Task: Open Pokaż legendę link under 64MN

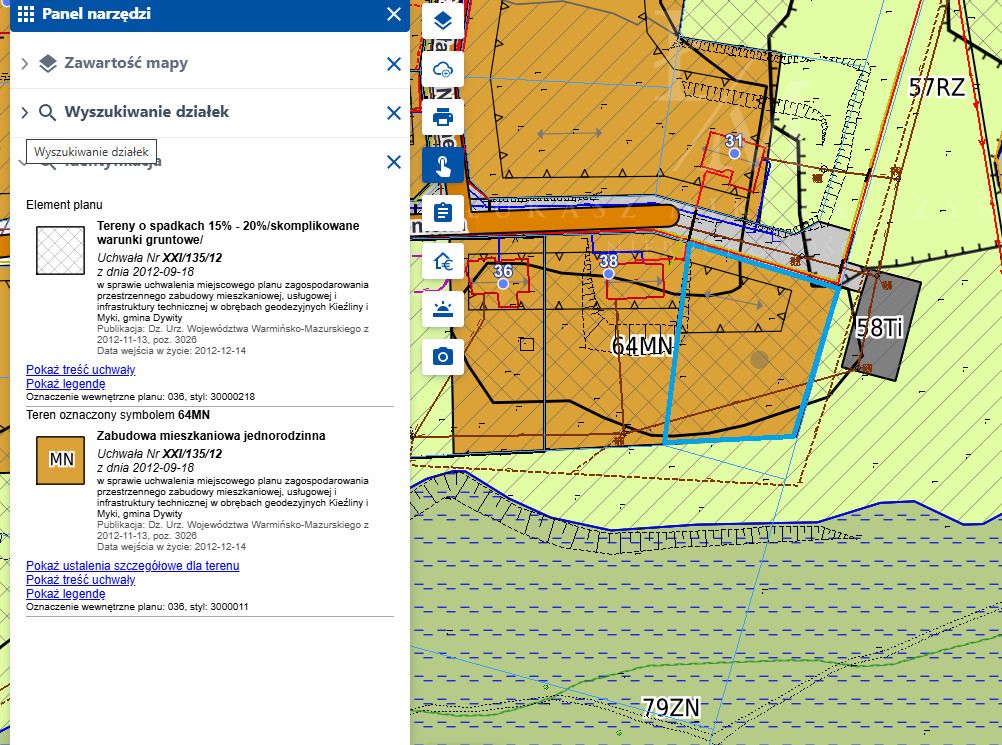Action: coord(66,594)
